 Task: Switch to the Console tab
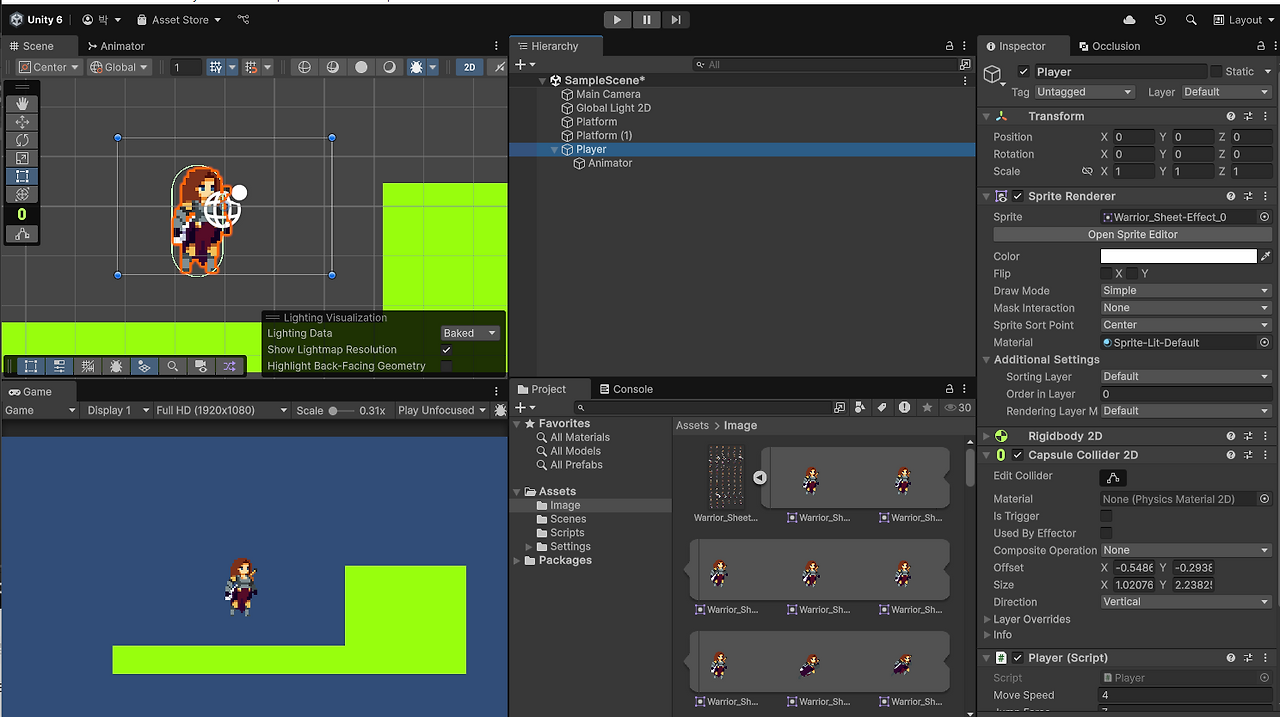(x=625, y=390)
